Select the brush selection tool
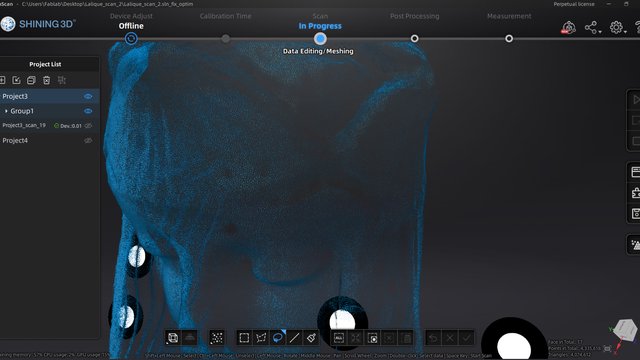The image size is (640, 360). pos(311,338)
